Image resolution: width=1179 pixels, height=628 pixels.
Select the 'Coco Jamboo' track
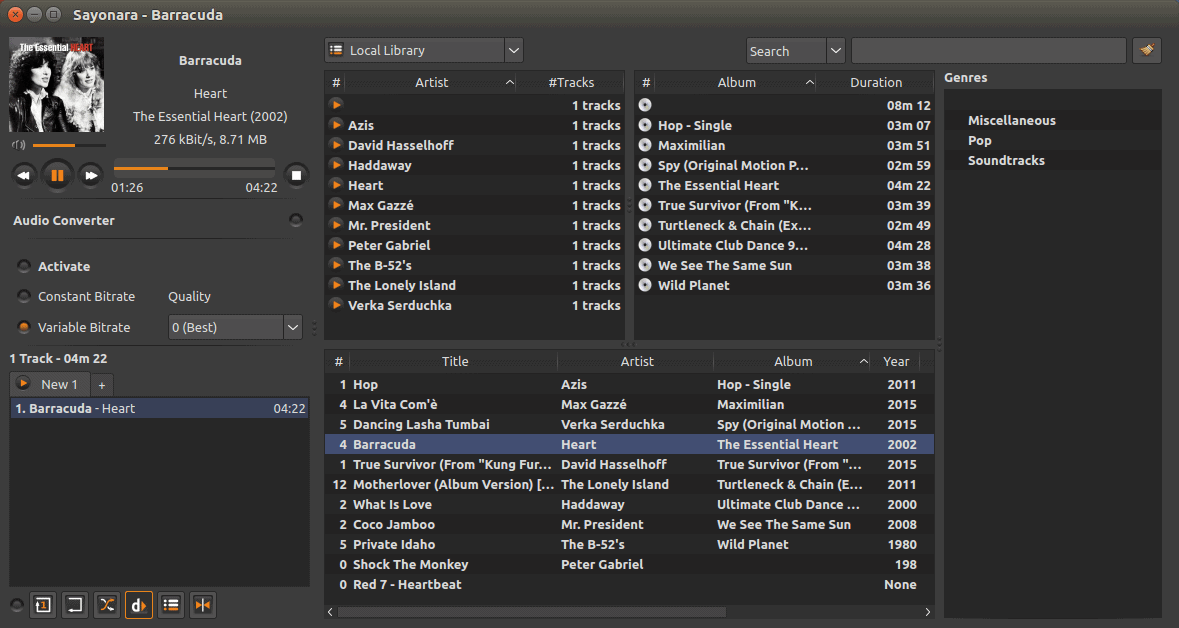(x=629, y=524)
